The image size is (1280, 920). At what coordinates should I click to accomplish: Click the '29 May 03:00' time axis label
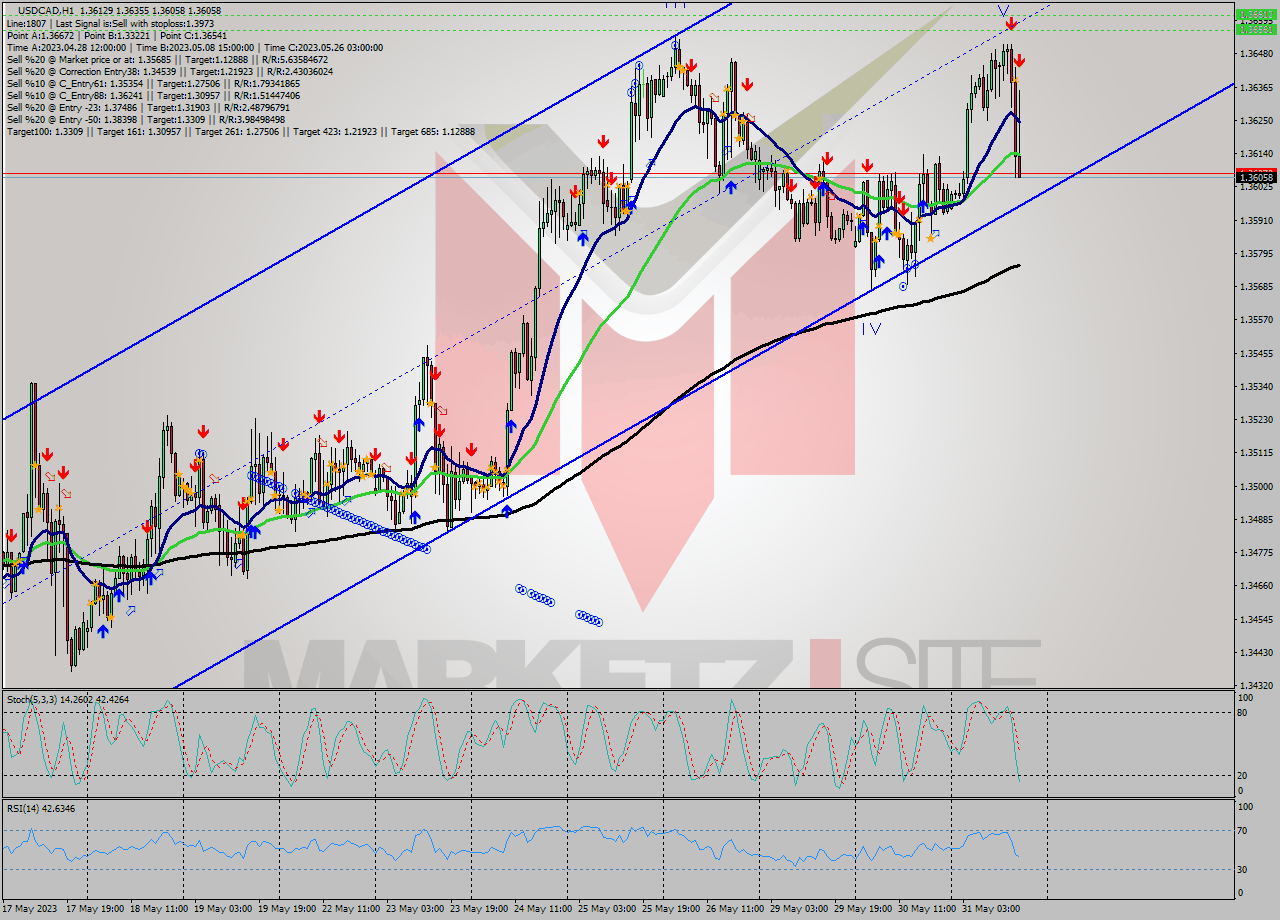pyautogui.click(x=800, y=909)
